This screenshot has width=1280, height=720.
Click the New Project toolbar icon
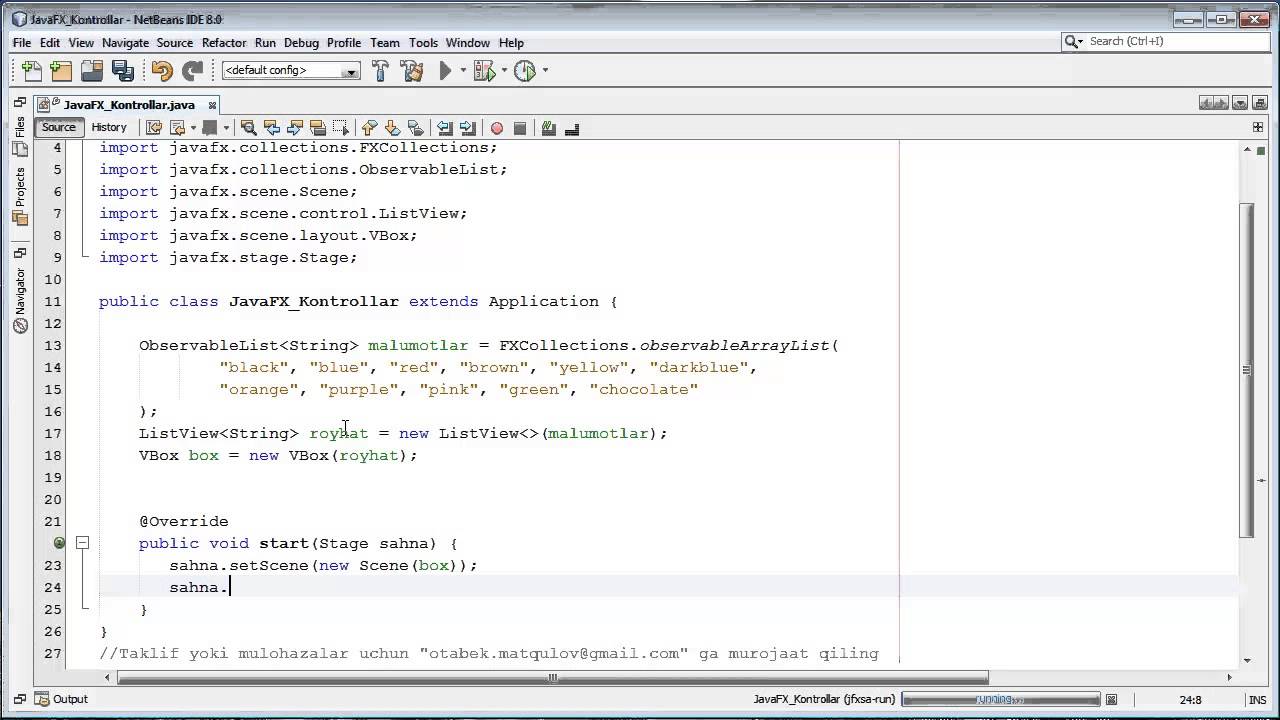pyautogui.click(x=61, y=70)
